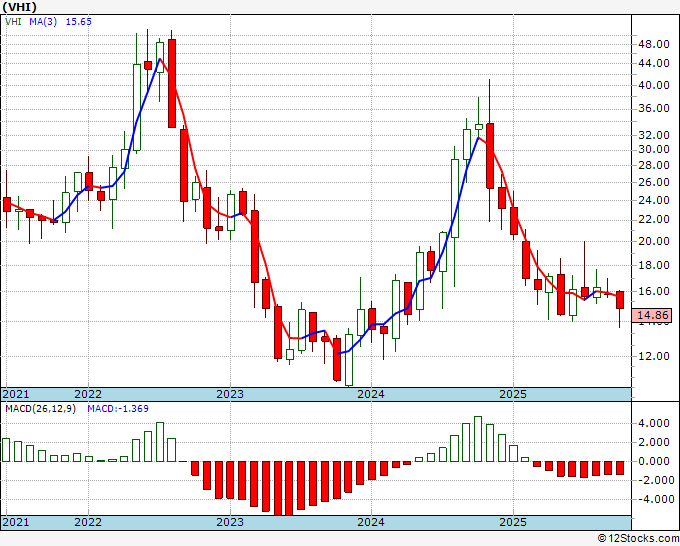Viewport: 680px width, 546px height.
Task: Click the tallest green MACD histogram bar in late 2024
Action: 478,439
